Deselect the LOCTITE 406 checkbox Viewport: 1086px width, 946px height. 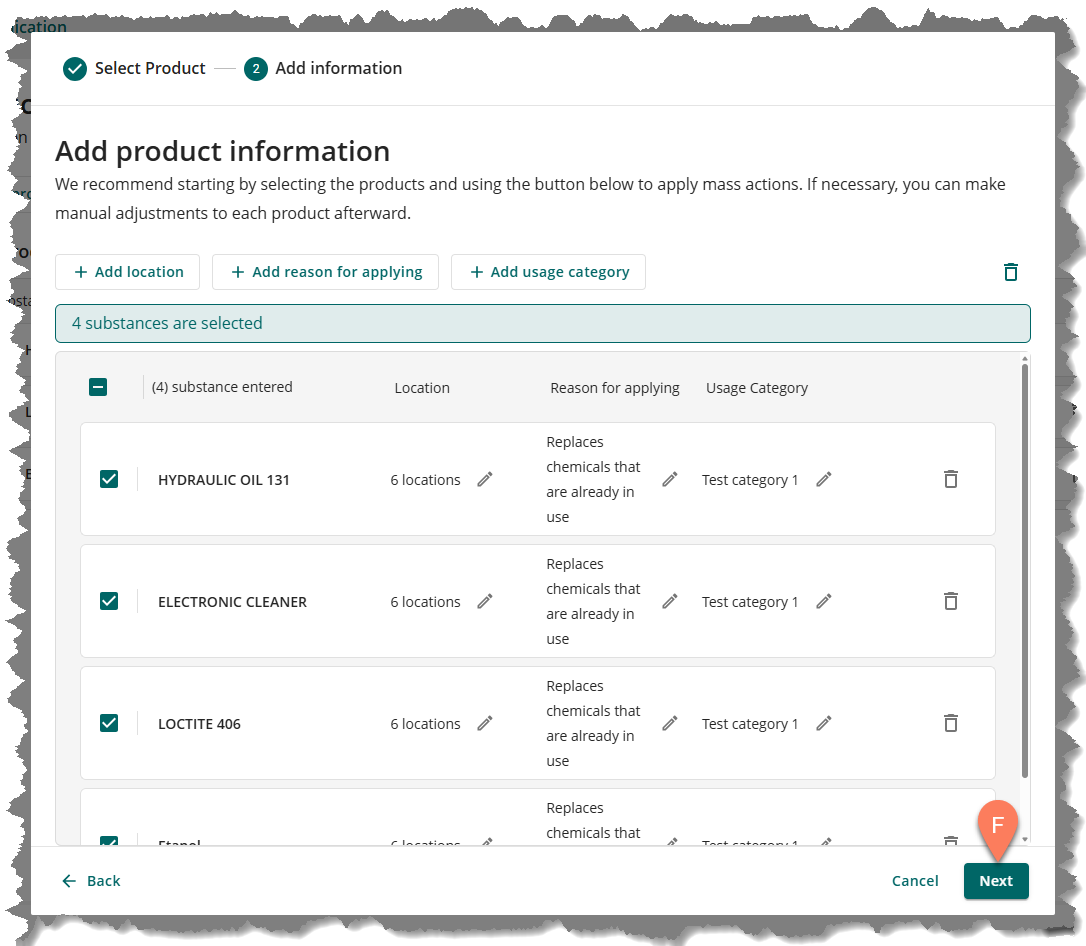coord(109,724)
